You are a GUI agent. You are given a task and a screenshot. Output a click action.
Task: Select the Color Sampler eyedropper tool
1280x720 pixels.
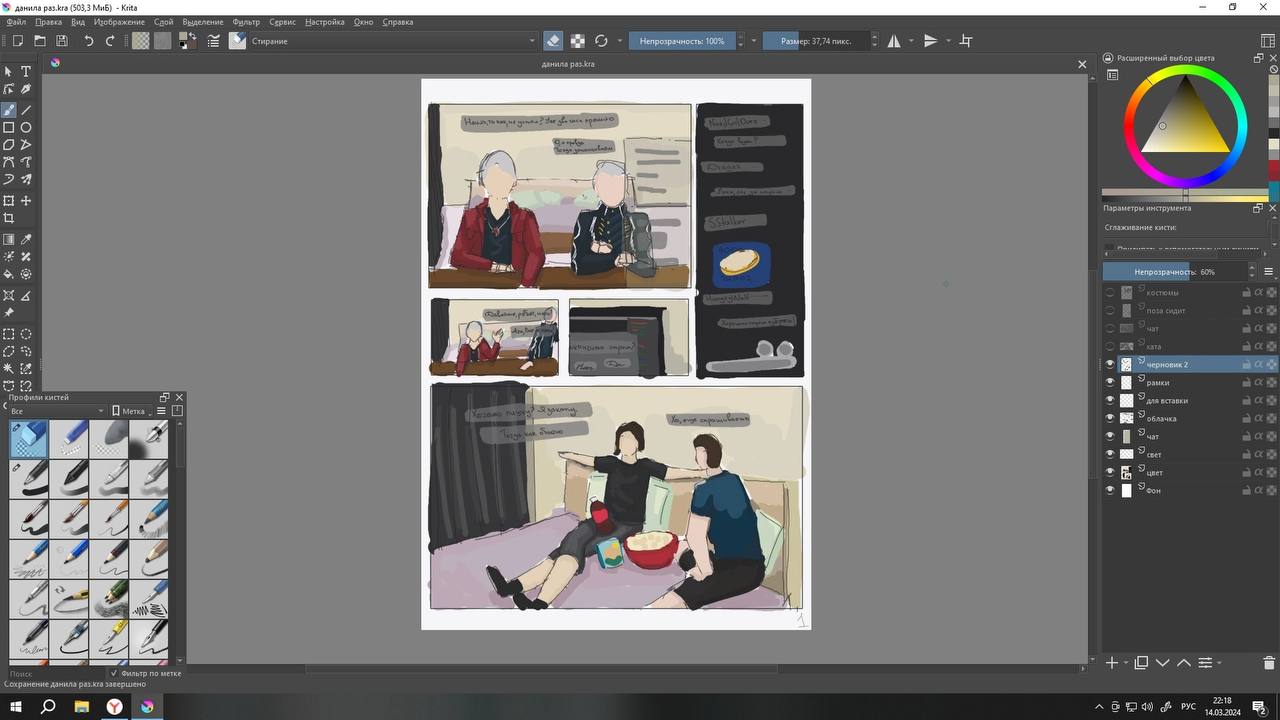(x=26, y=240)
